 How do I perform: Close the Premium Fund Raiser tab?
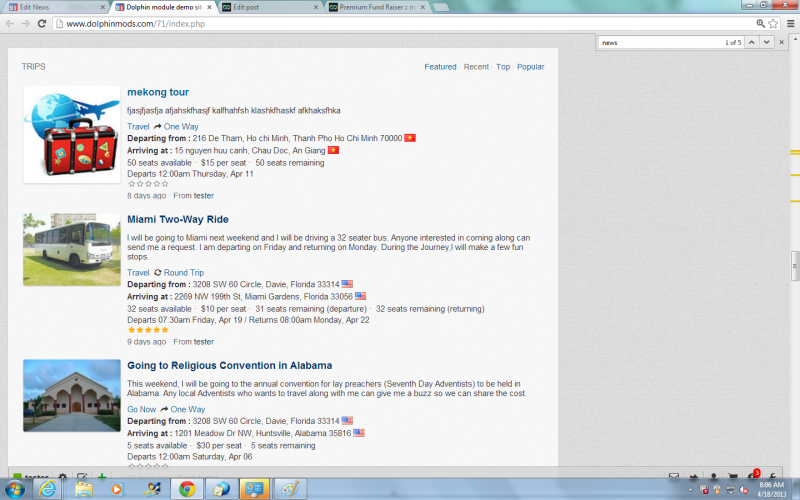point(423,7)
